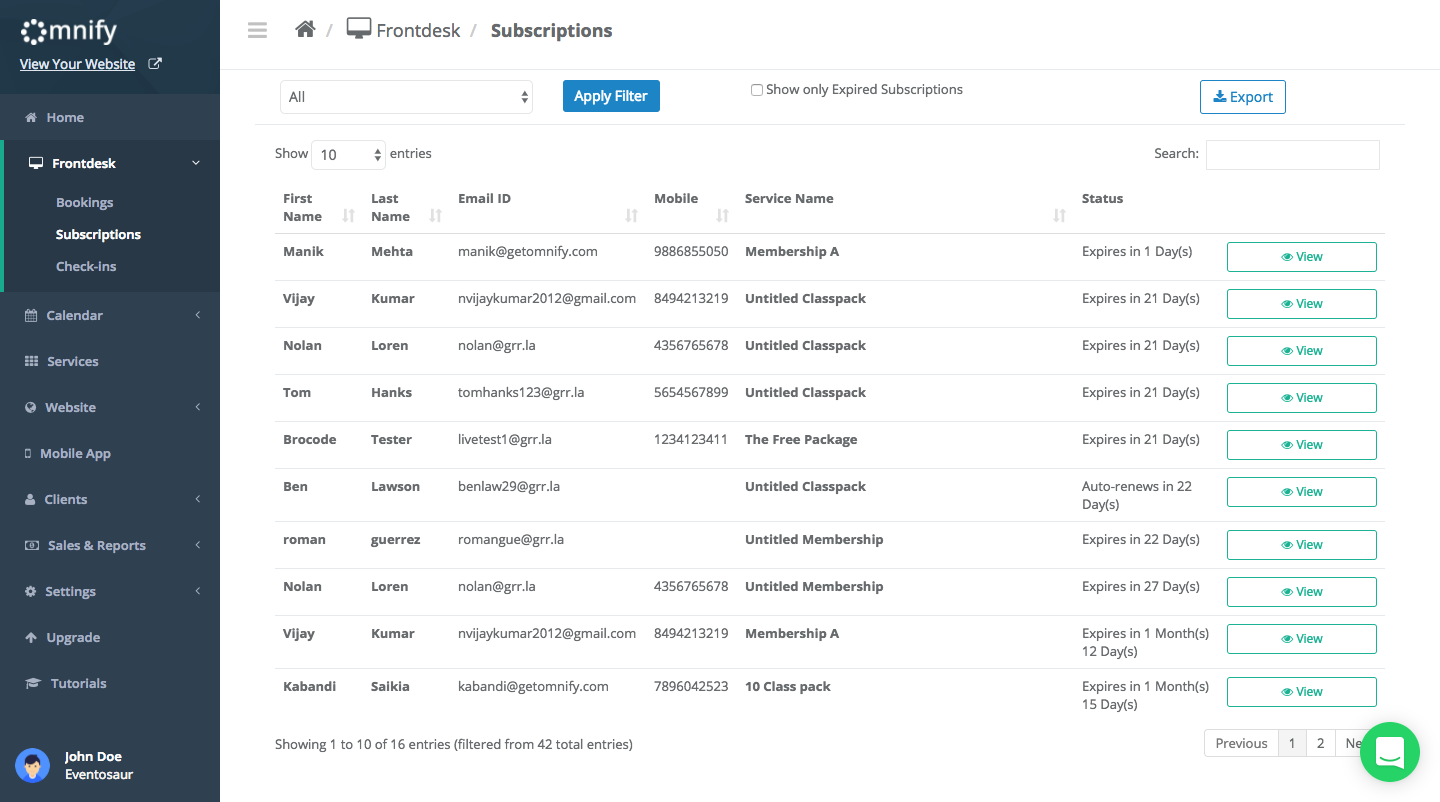
Task: Click the Website globe icon in sidebar
Action: (30, 407)
